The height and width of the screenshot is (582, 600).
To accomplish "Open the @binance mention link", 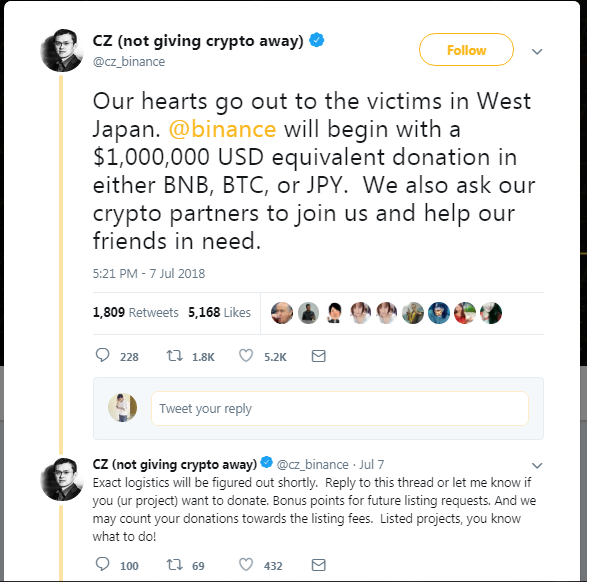I will [x=222, y=129].
